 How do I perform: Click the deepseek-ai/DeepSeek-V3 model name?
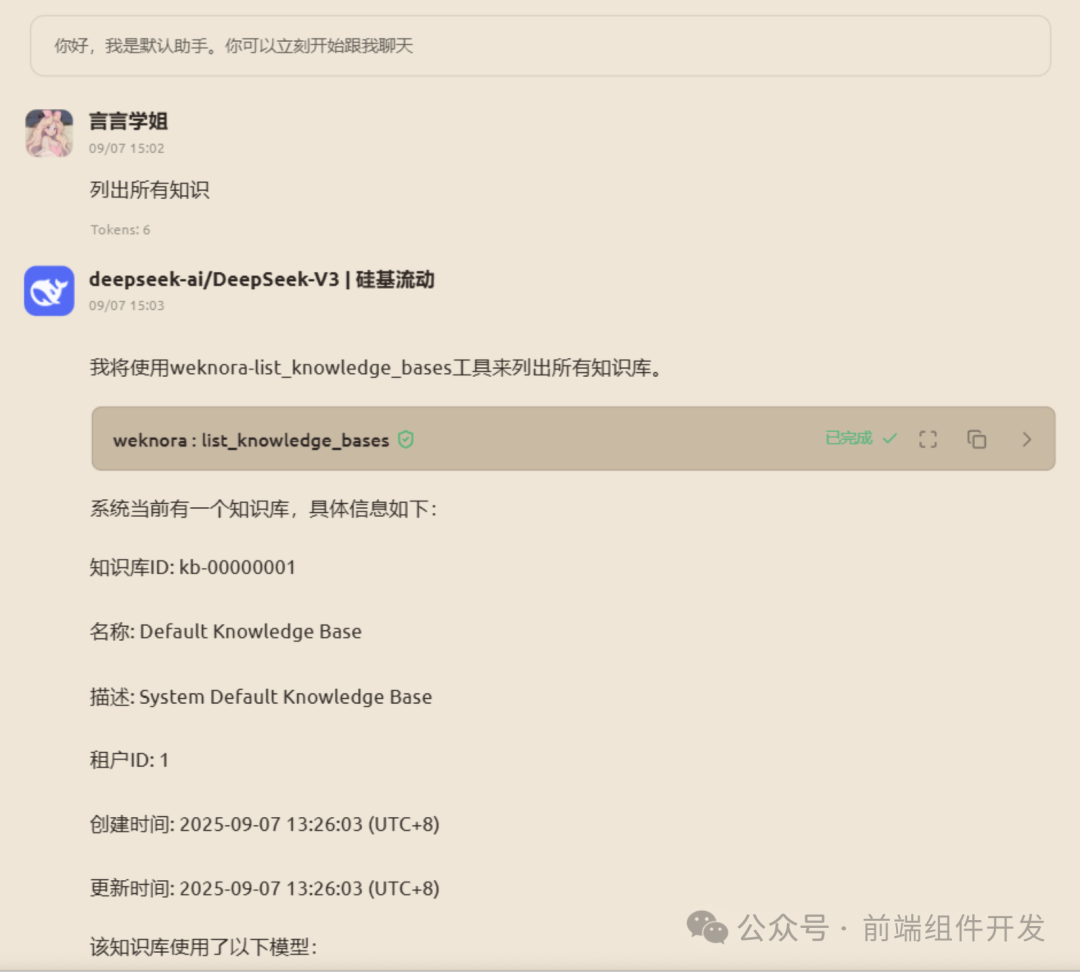coord(260,279)
